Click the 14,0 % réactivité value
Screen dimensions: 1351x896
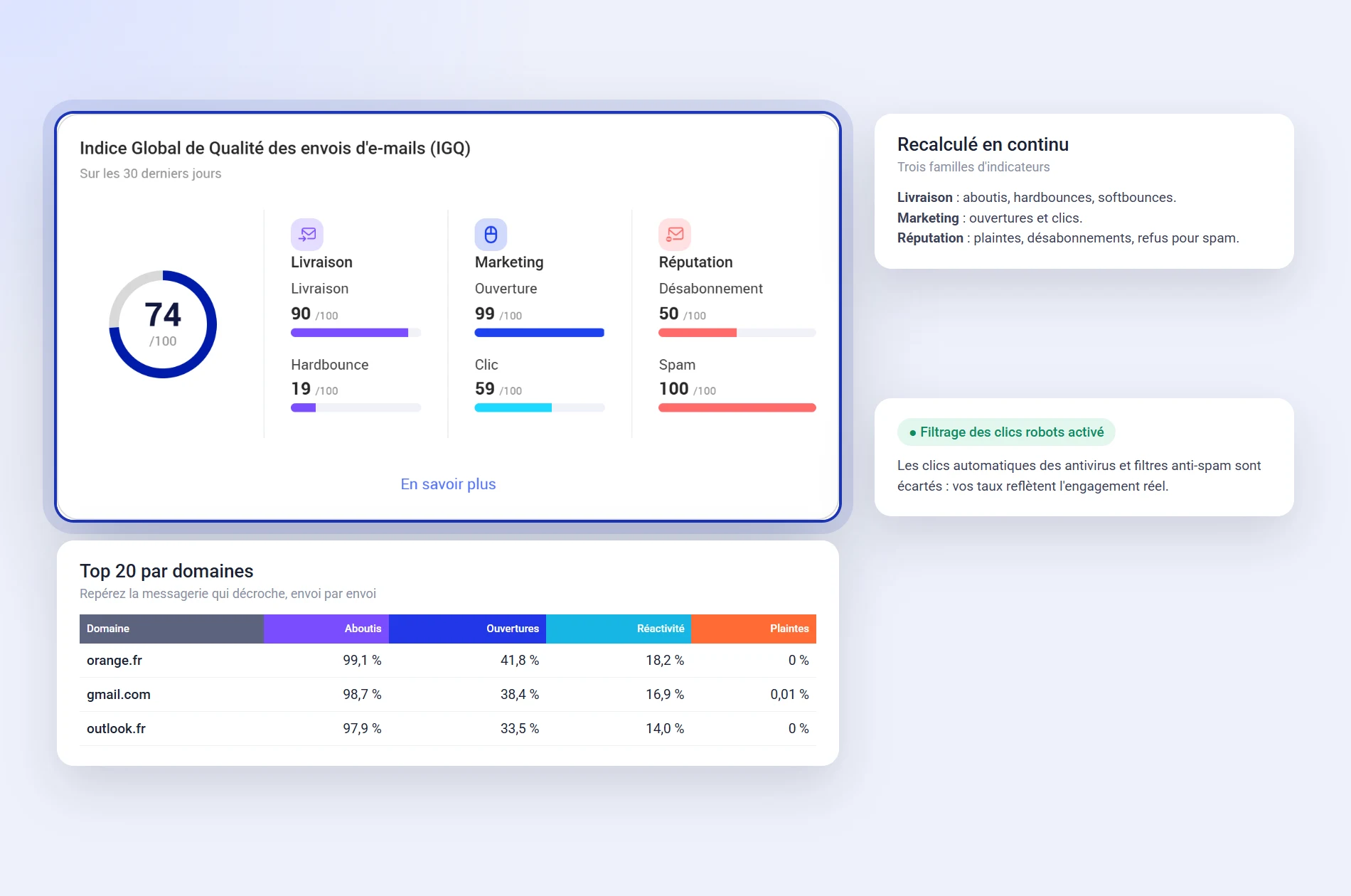(665, 729)
